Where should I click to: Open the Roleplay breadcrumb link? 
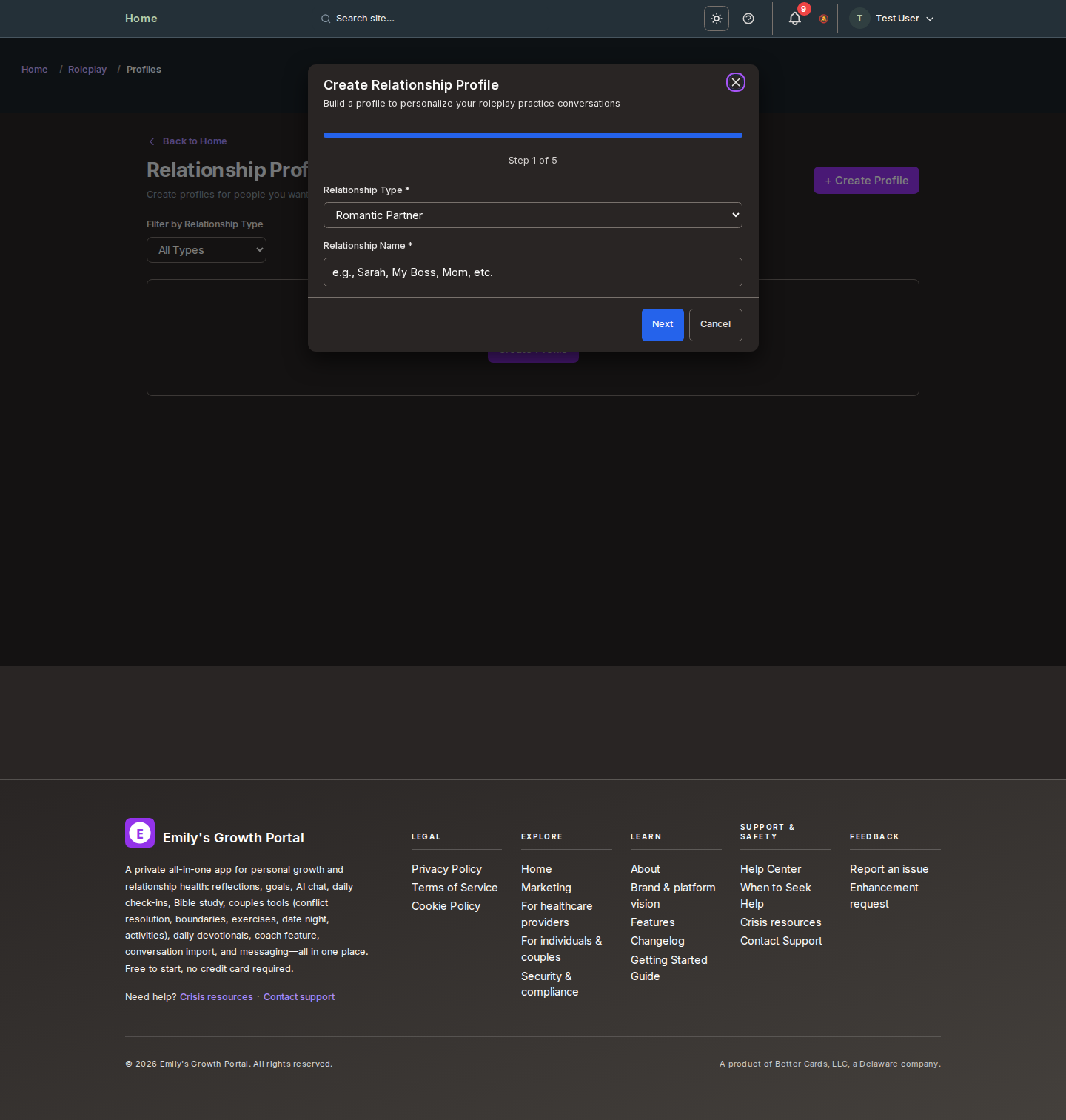(x=87, y=69)
